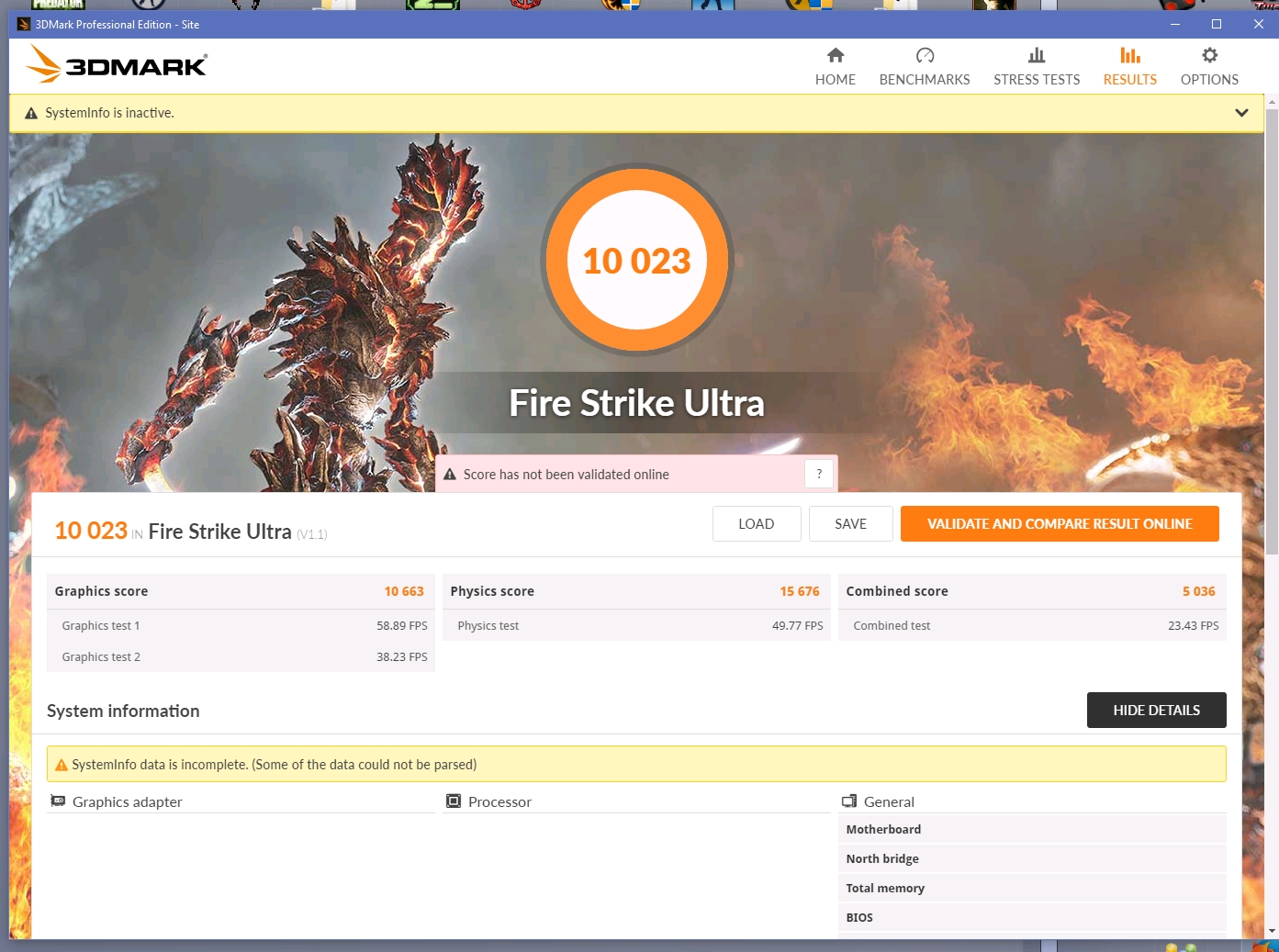Click the General section monitor icon
The image size is (1279, 952).
(849, 801)
